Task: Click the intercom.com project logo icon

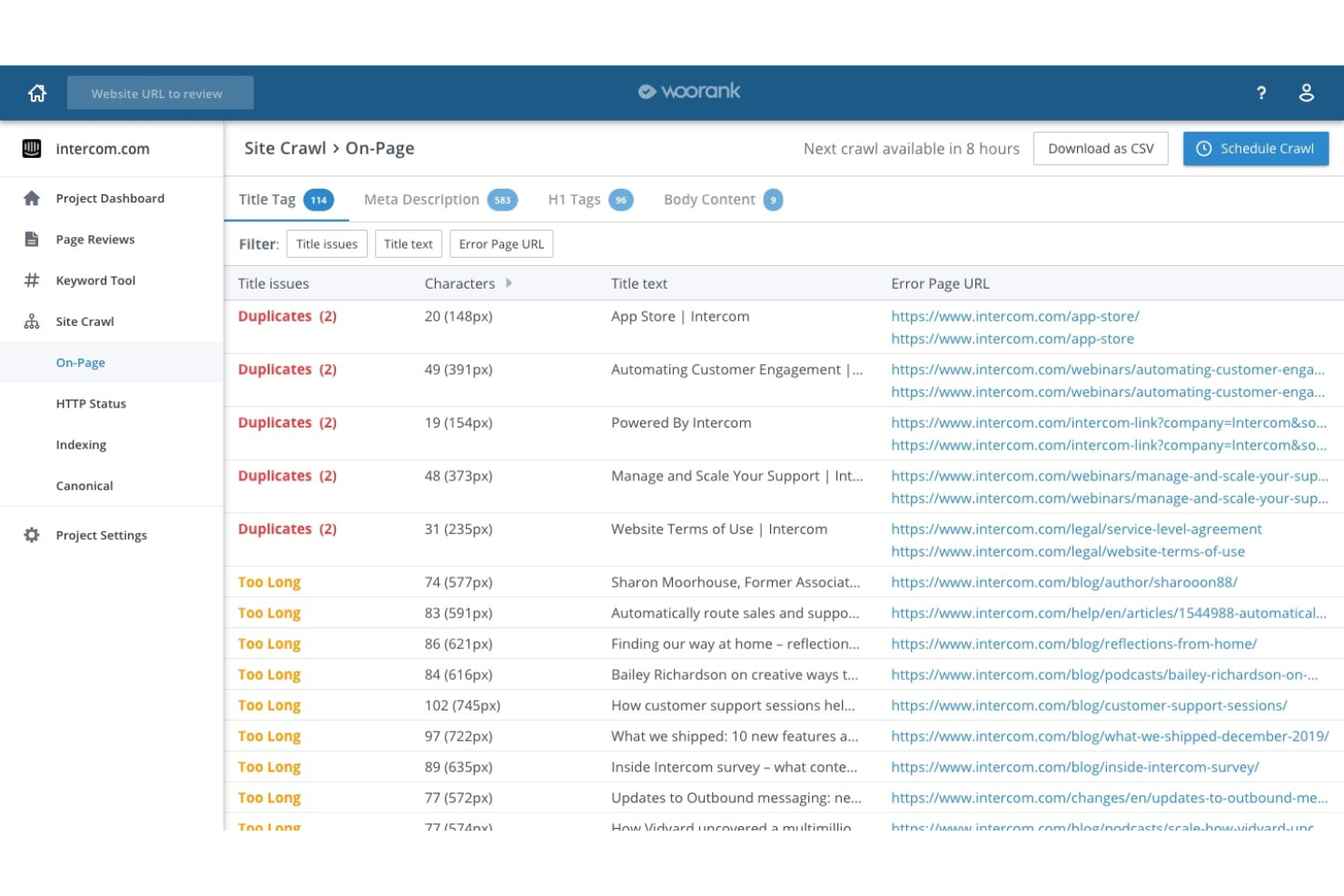Action: tap(32, 149)
